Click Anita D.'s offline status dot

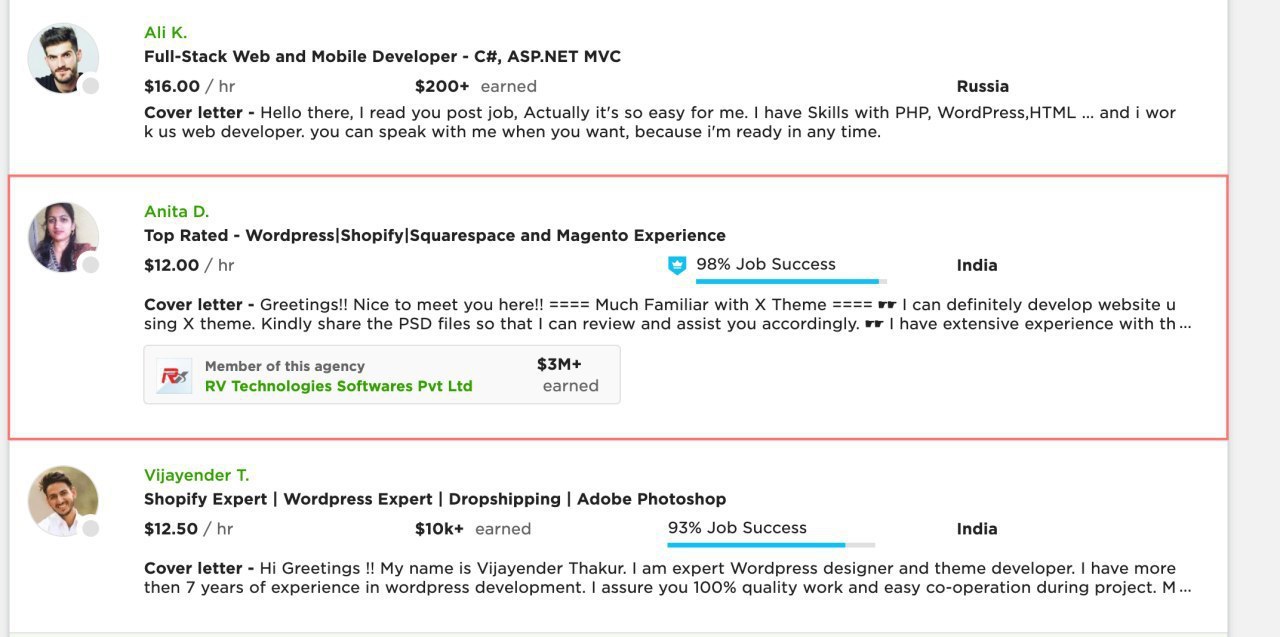(90, 265)
